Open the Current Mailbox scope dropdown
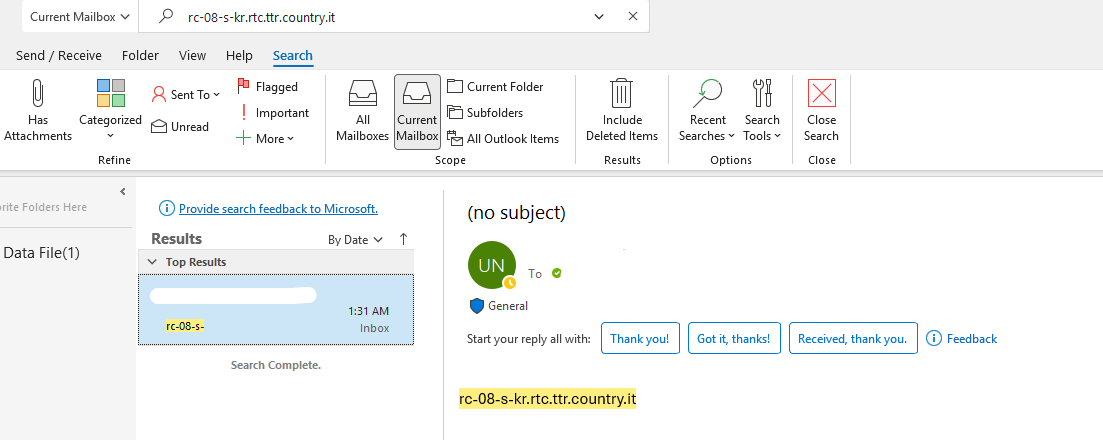 [x=79, y=16]
